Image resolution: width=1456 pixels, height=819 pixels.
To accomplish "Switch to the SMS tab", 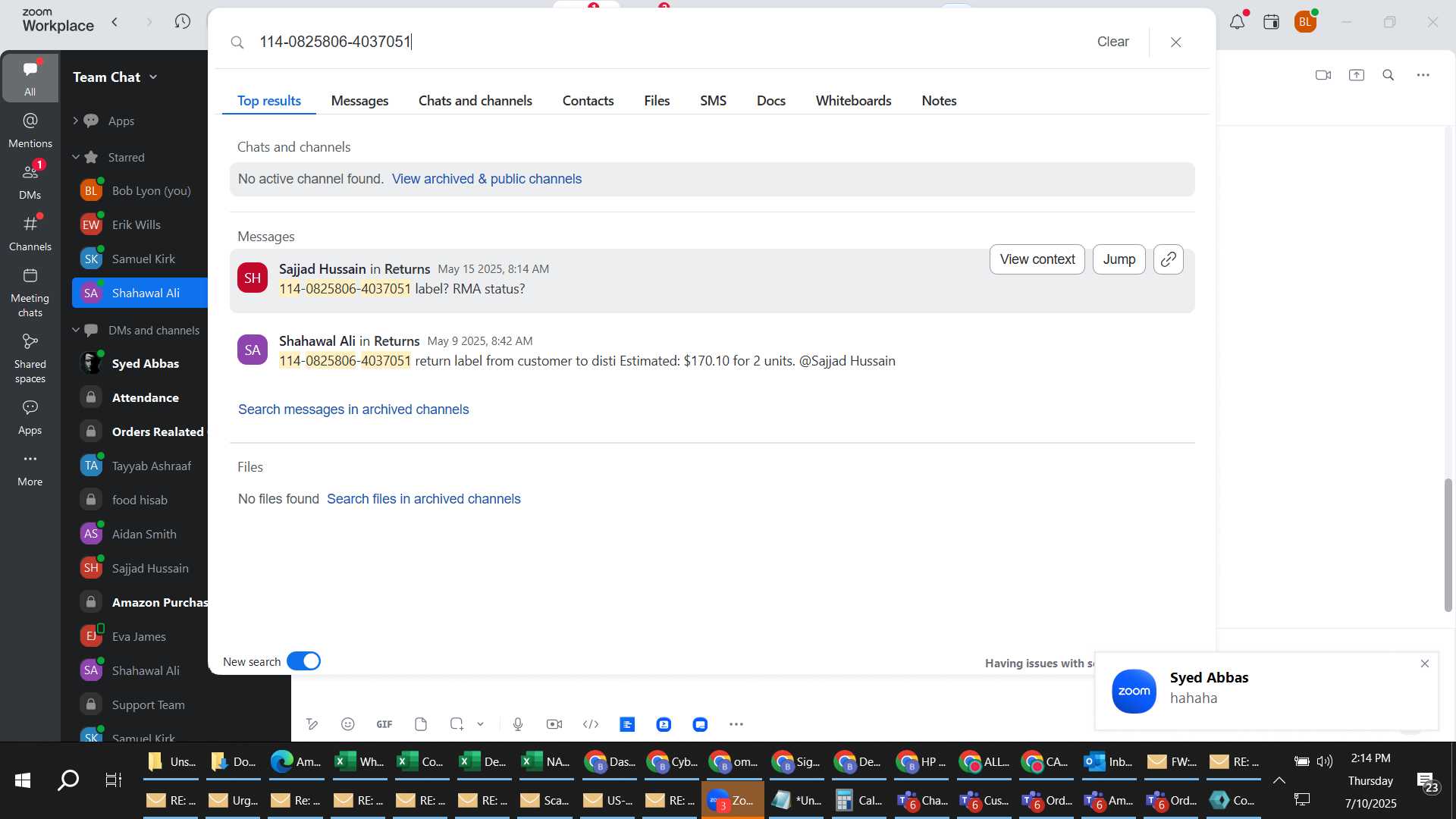I will 713,101.
